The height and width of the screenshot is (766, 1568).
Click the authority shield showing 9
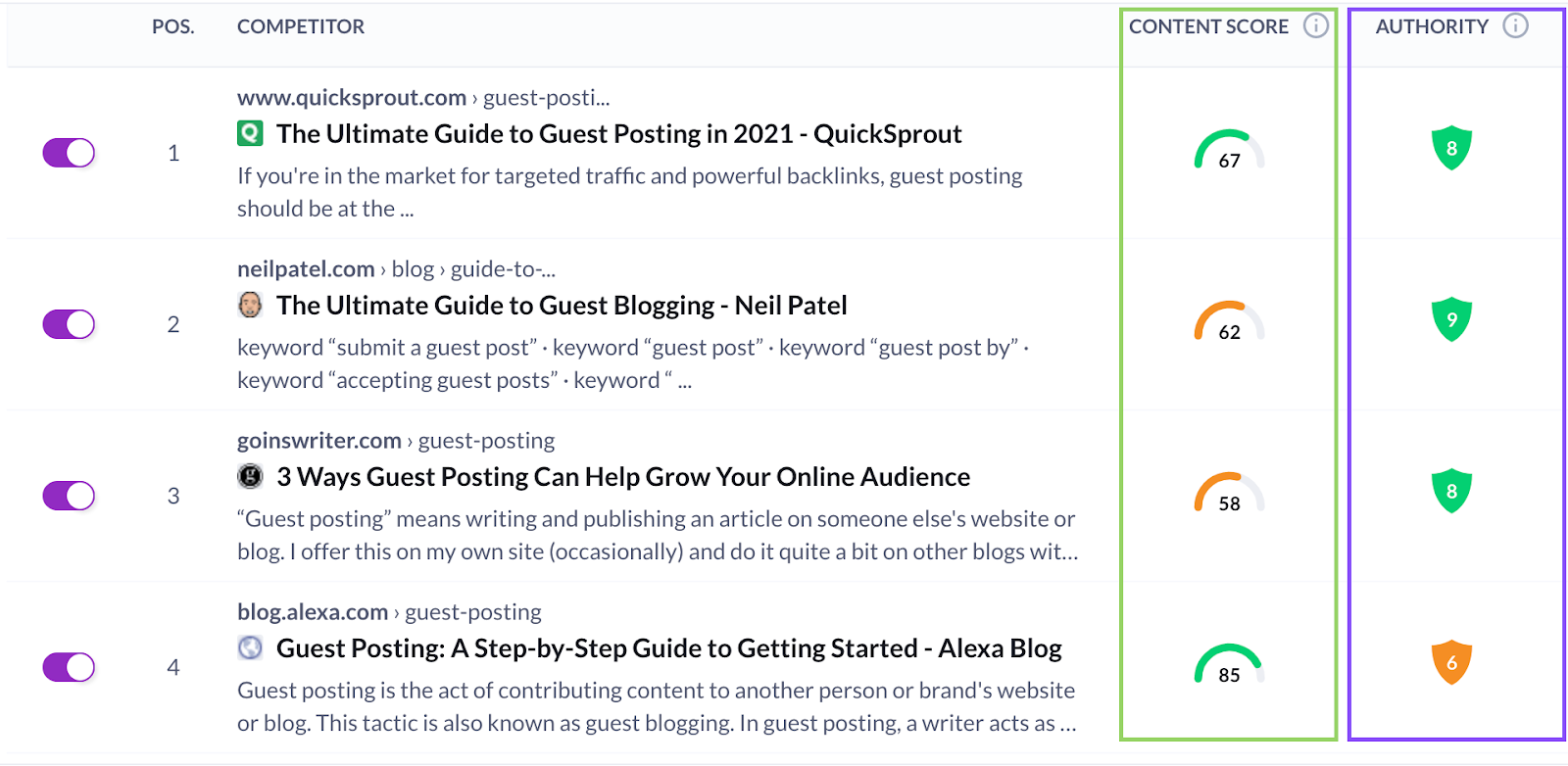click(x=1451, y=319)
